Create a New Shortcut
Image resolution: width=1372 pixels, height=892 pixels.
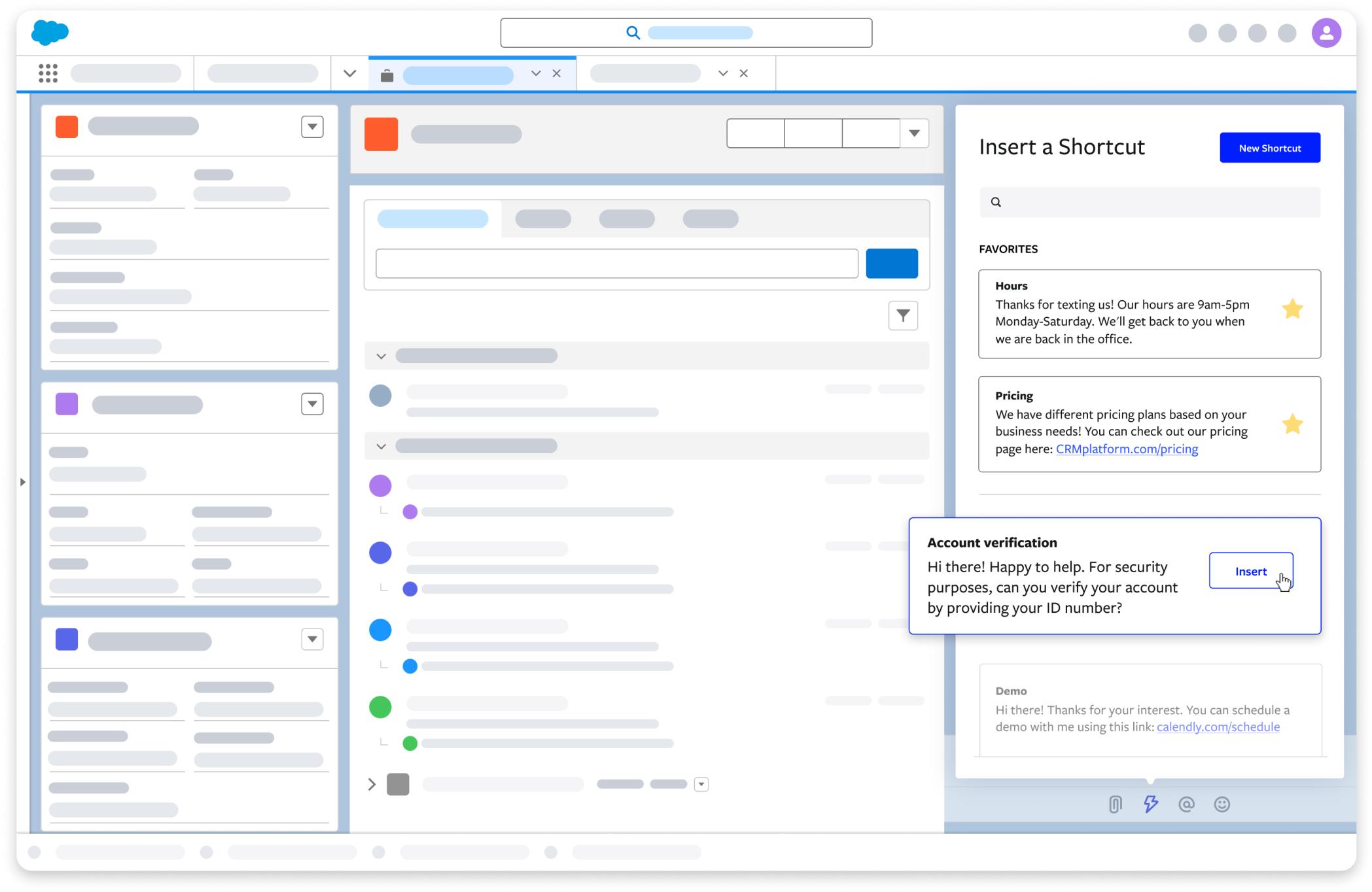click(x=1269, y=147)
